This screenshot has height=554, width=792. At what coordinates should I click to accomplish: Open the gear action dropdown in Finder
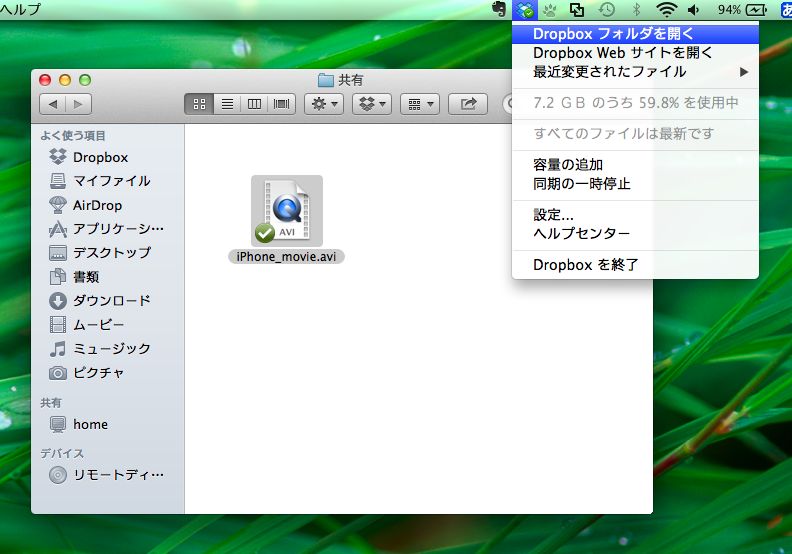(324, 104)
